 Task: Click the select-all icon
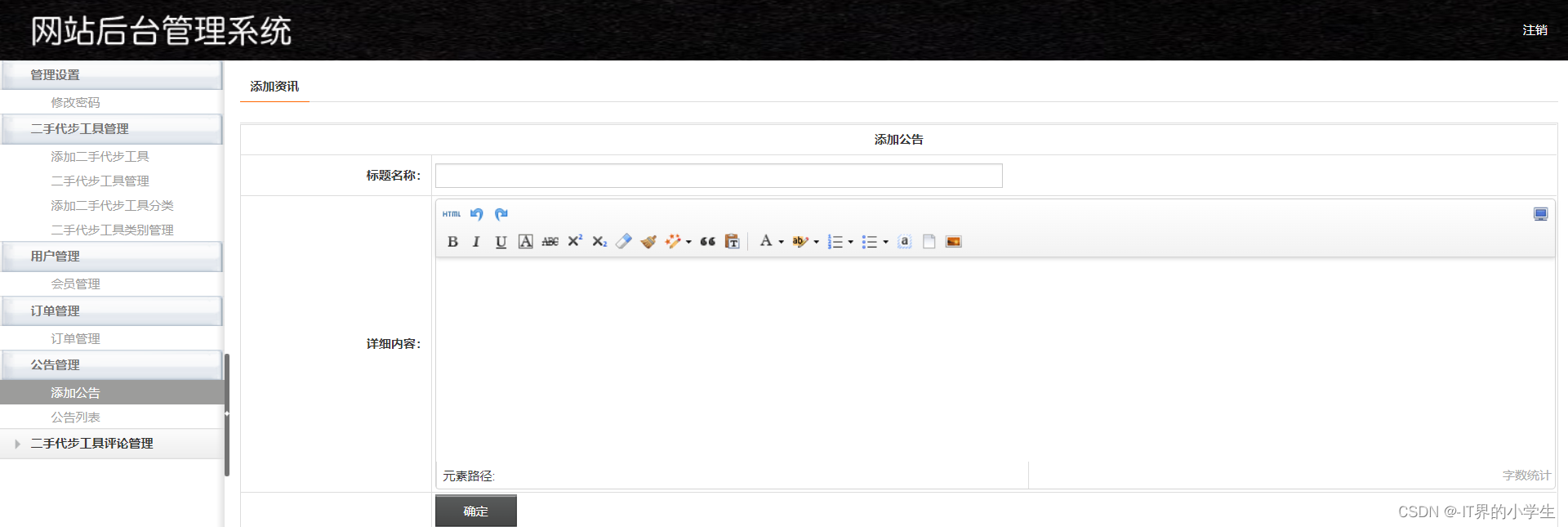(x=904, y=242)
